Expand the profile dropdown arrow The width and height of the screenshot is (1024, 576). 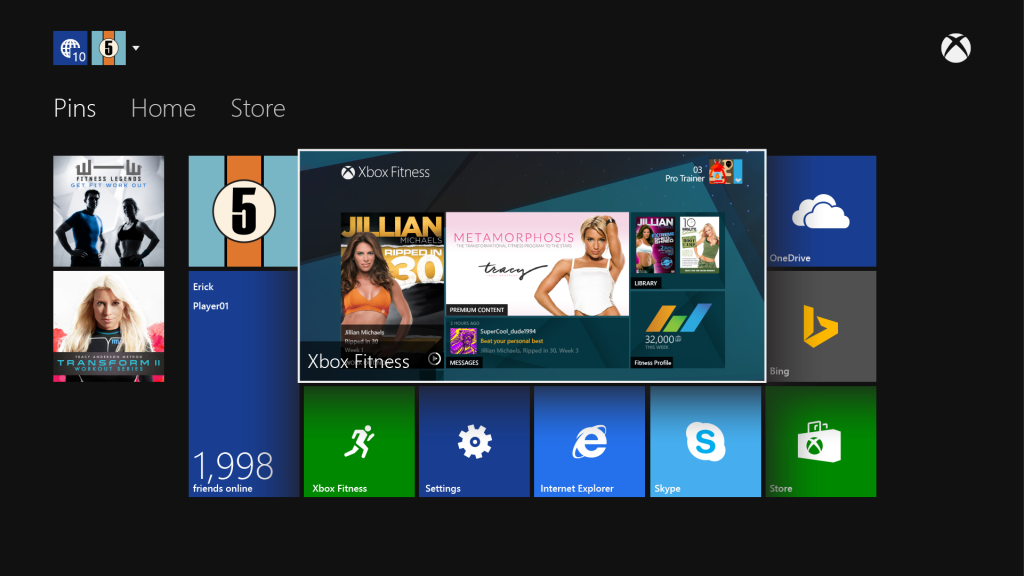(x=136, y=48)
